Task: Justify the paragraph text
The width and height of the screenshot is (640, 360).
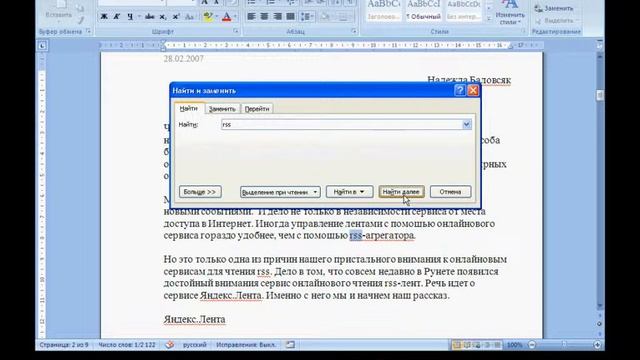Action: pyautogui.click(x=291, y=17)
